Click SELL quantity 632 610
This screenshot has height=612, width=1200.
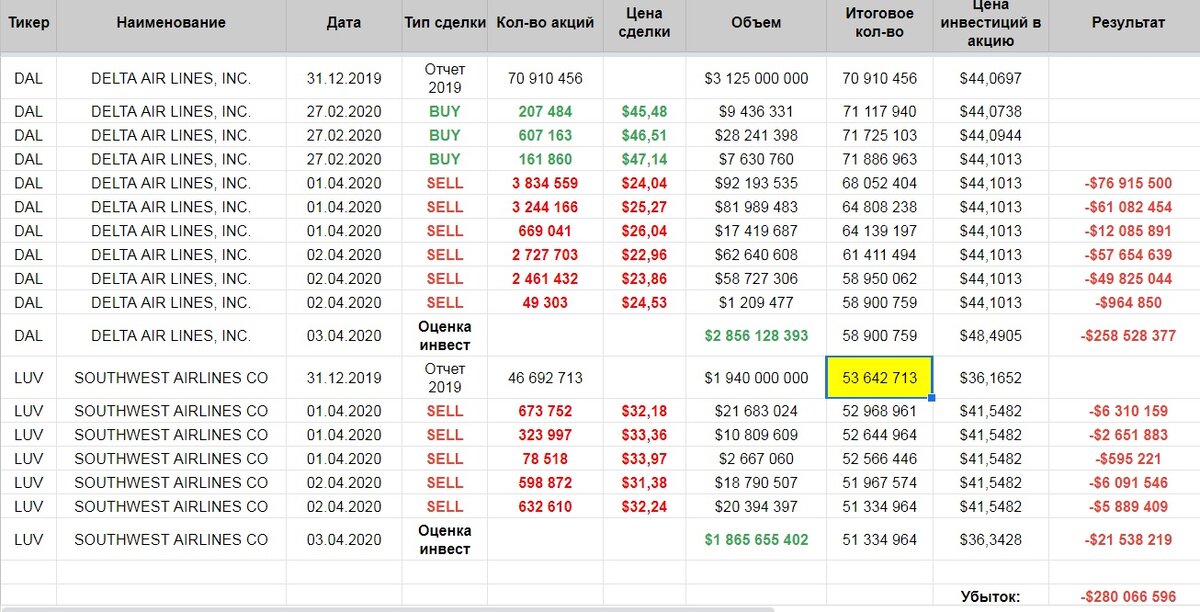[546, 507]
